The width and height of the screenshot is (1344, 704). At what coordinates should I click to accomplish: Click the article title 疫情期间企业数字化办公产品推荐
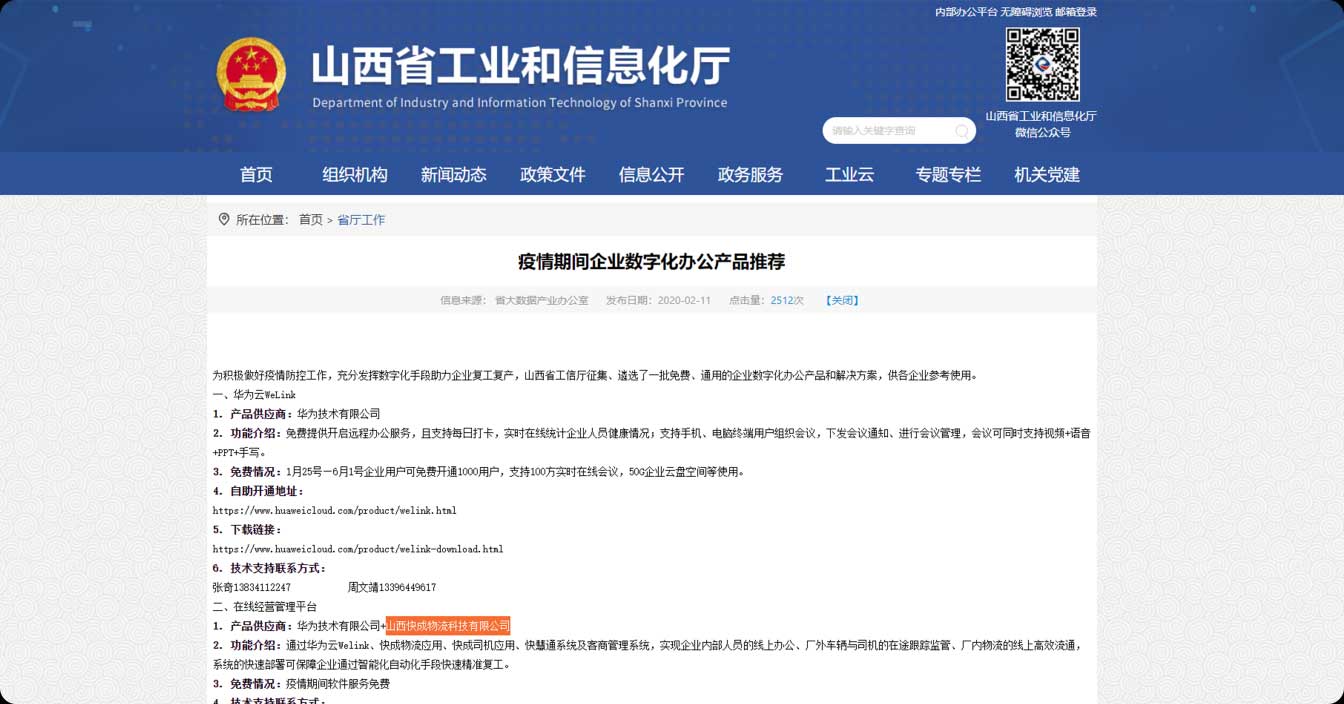pyautogui.click(x=651, y=262)
